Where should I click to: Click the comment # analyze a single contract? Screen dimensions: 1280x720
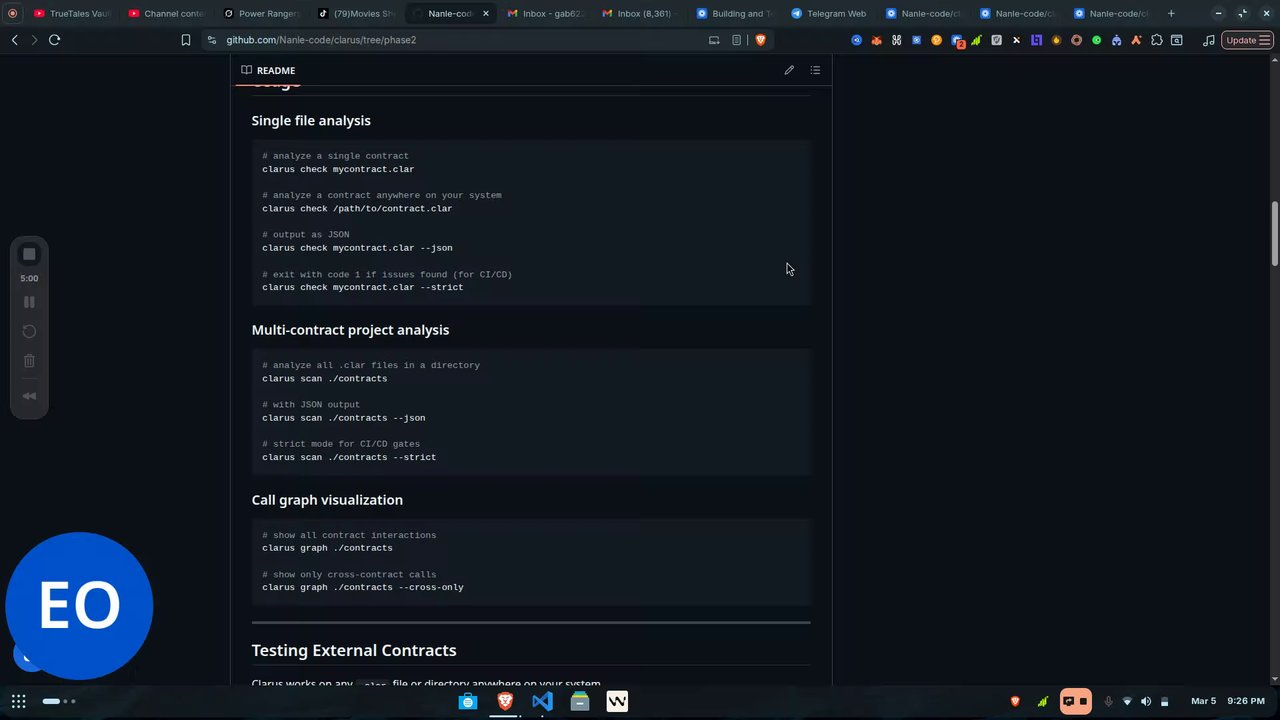[x=335, y=156]
